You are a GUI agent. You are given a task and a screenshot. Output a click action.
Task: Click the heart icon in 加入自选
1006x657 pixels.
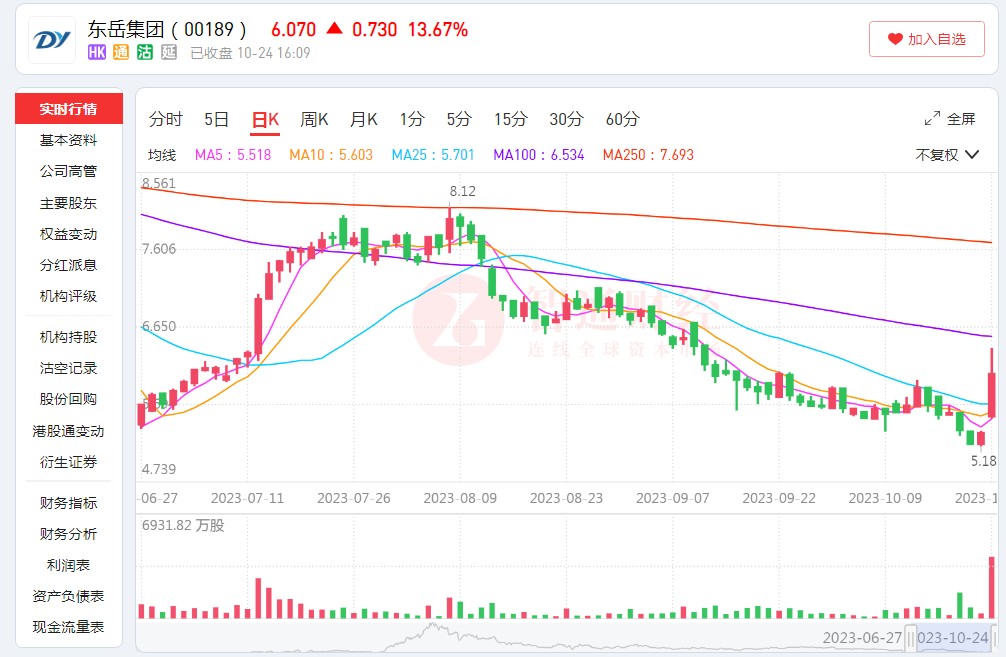tap(895, 39)
